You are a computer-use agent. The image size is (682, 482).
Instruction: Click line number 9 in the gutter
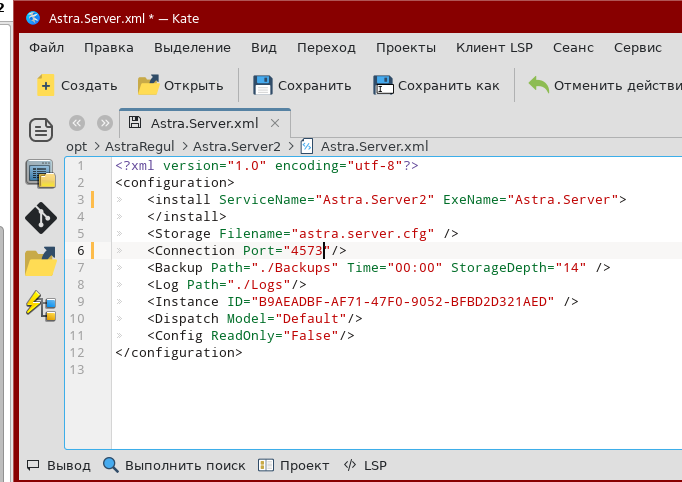81,301
